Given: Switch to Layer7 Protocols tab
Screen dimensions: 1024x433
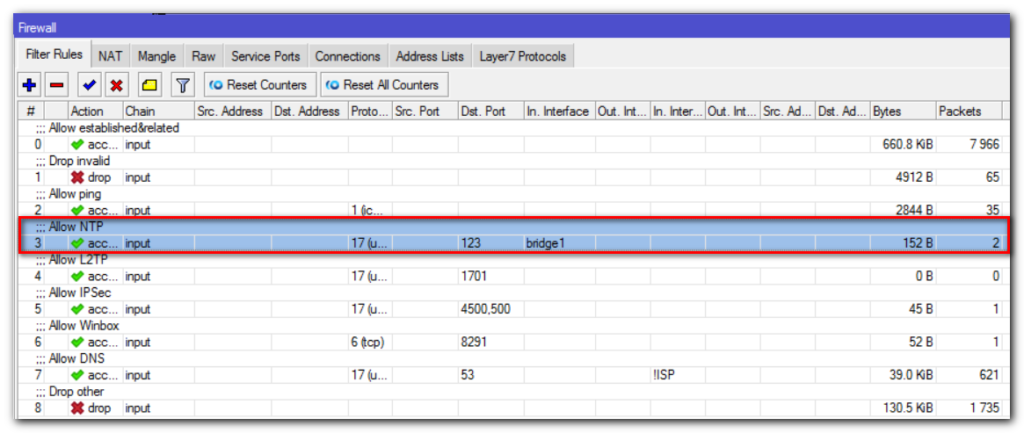Looking at the screenshot, I should [522, 57].
